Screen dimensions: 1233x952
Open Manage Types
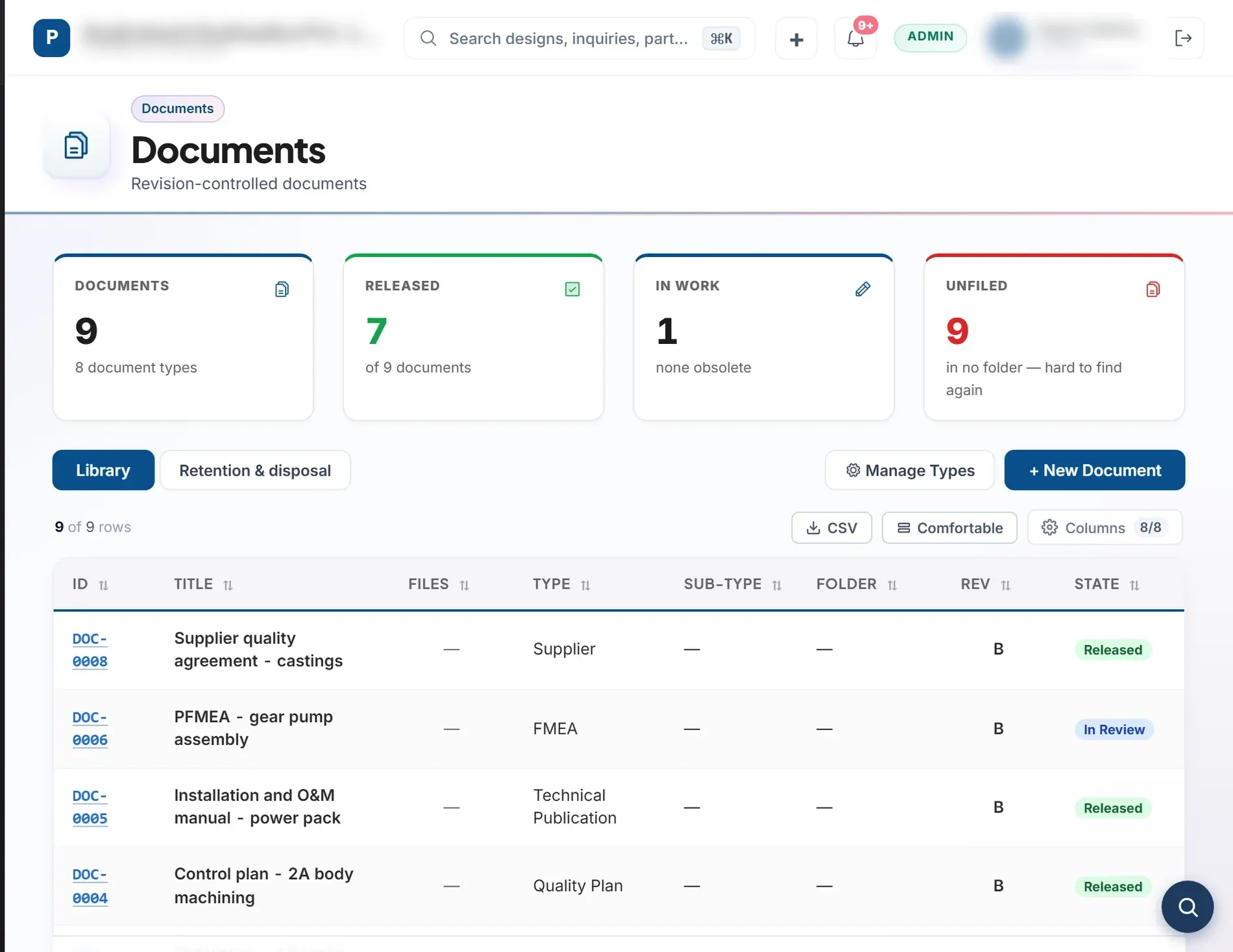point(910,470)
